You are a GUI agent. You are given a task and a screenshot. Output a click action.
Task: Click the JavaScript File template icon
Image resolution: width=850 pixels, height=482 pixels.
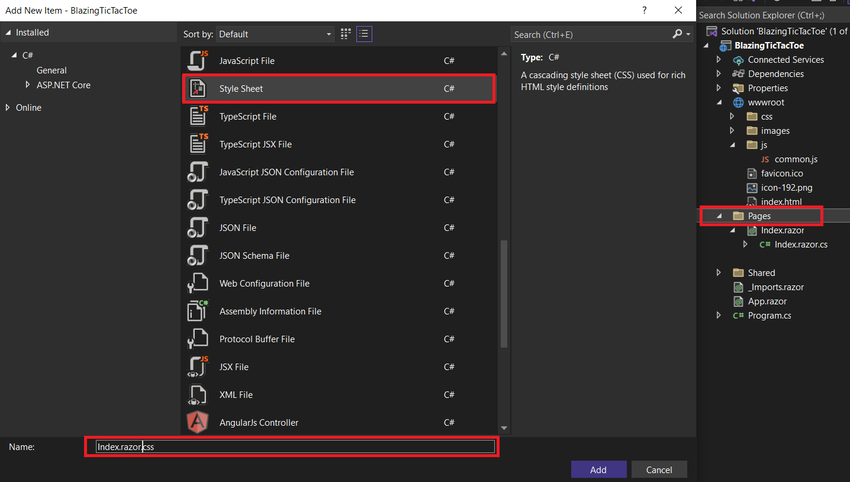tap(197, 60)
